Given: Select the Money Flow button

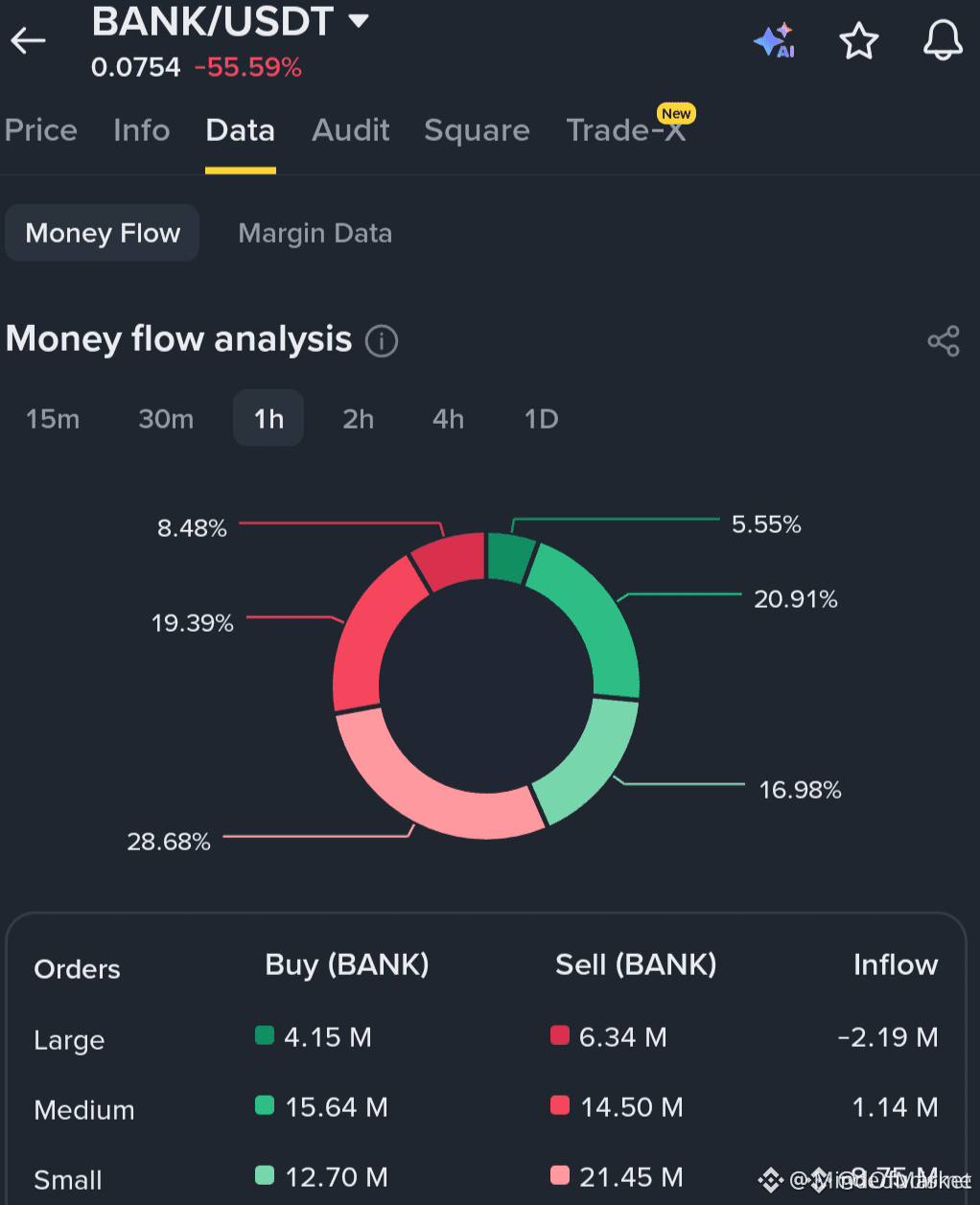Looking at the screenshot, I should point(103,233).
